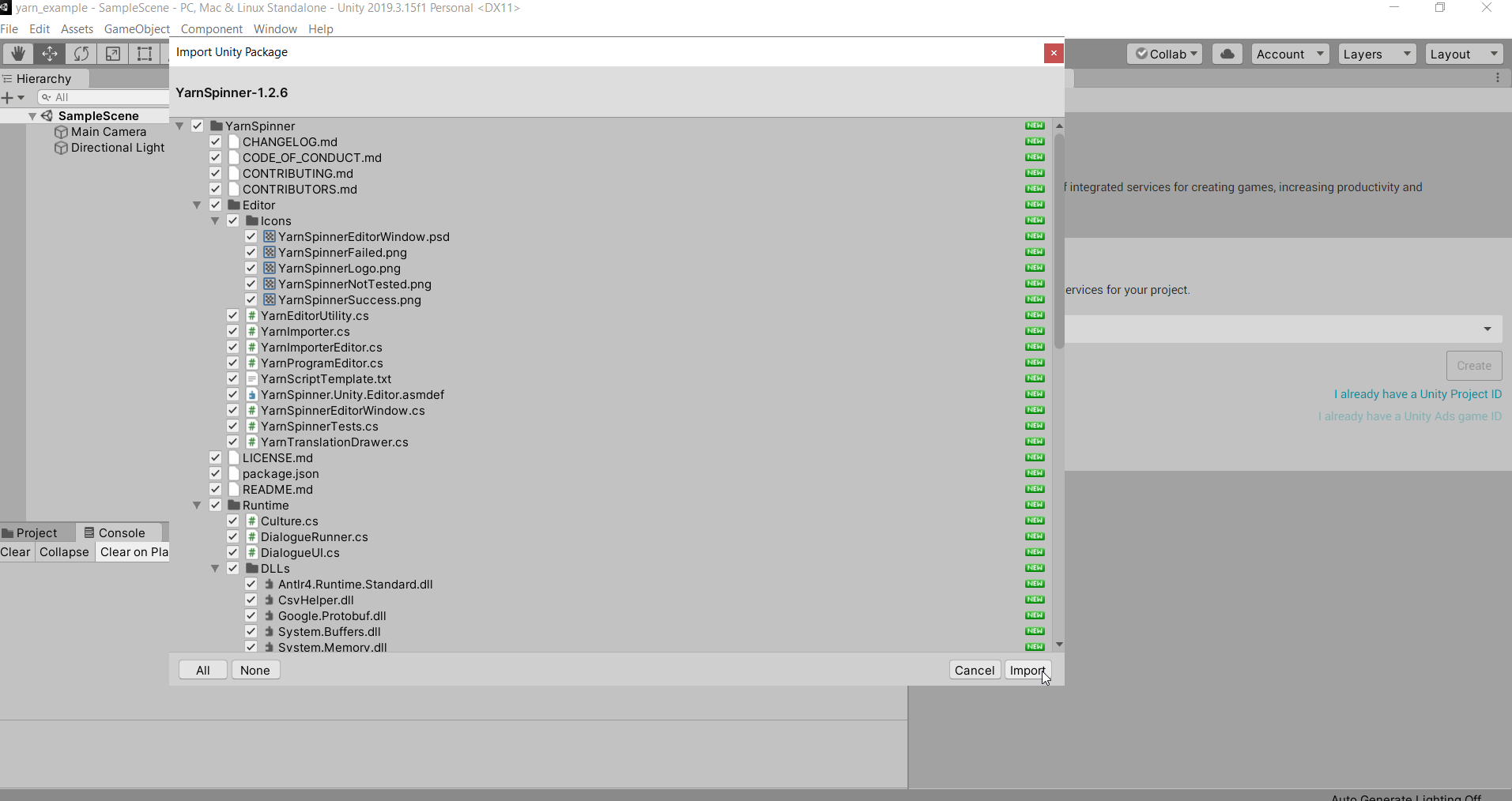Select the Rect transform tool icon
1512x801 pixels.
(145, 54)
